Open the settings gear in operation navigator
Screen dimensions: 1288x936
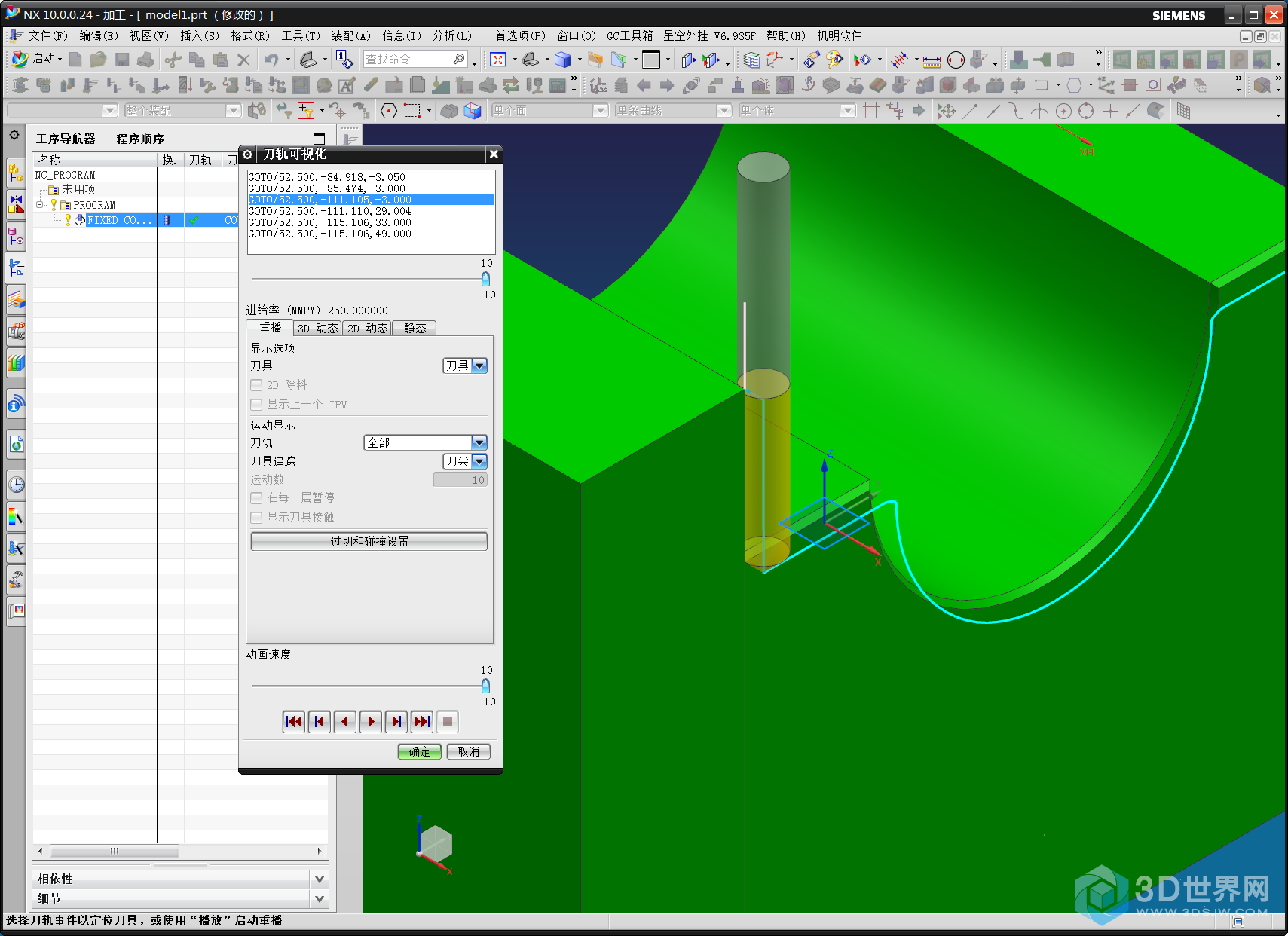point(14,136)
